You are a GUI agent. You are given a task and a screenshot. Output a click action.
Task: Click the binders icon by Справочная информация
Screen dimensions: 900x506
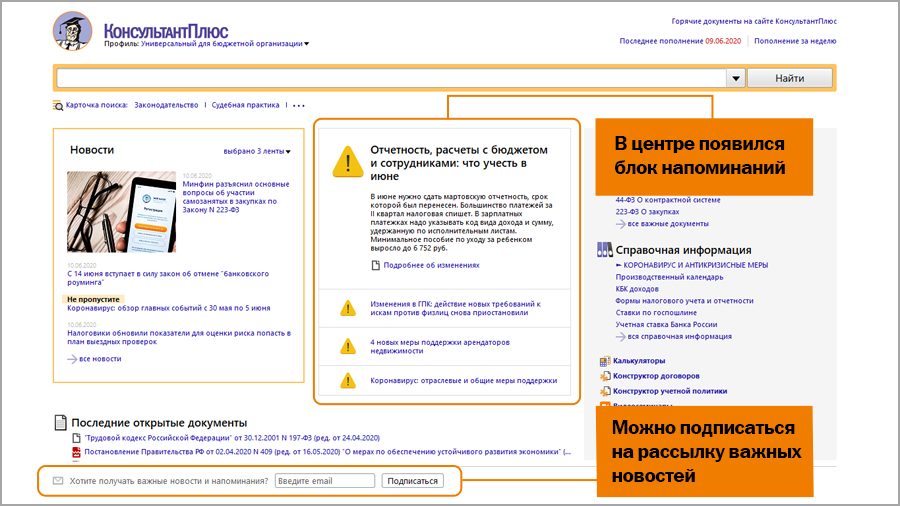(604, 250)
